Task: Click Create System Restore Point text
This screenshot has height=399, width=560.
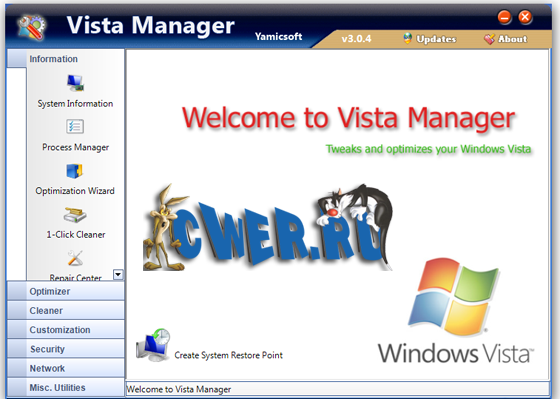Action: click(229, 355)
